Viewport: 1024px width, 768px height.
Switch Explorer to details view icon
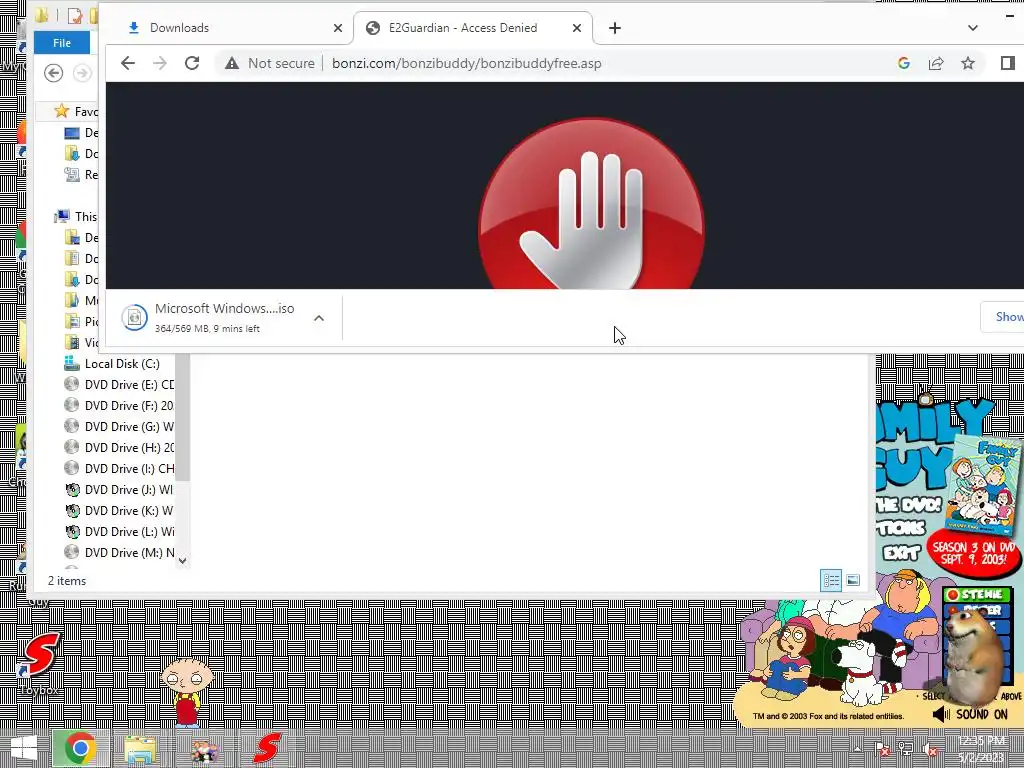831,580
